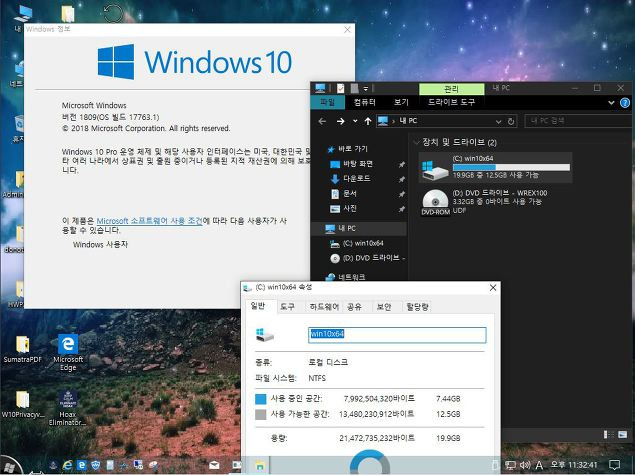
Task: Select the (C) win10x64 drive icon
Action: pyautogui.click(x=435, y=169)
